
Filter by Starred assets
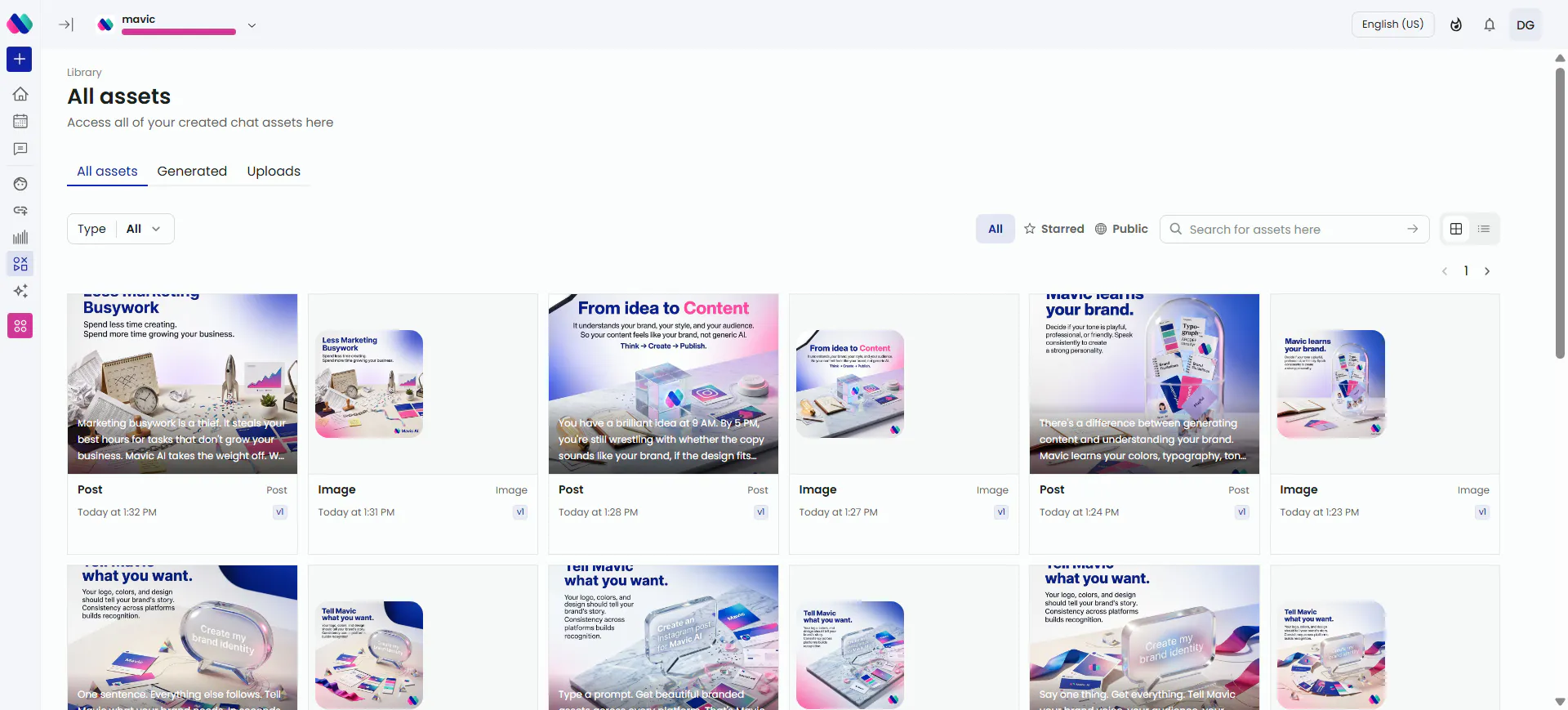coord(1054,229)
